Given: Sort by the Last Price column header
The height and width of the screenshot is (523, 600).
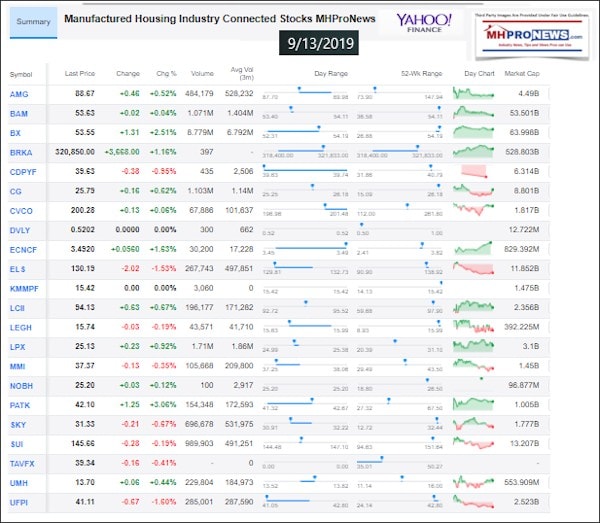Looking at the screenshot, I should coord(80,73).
